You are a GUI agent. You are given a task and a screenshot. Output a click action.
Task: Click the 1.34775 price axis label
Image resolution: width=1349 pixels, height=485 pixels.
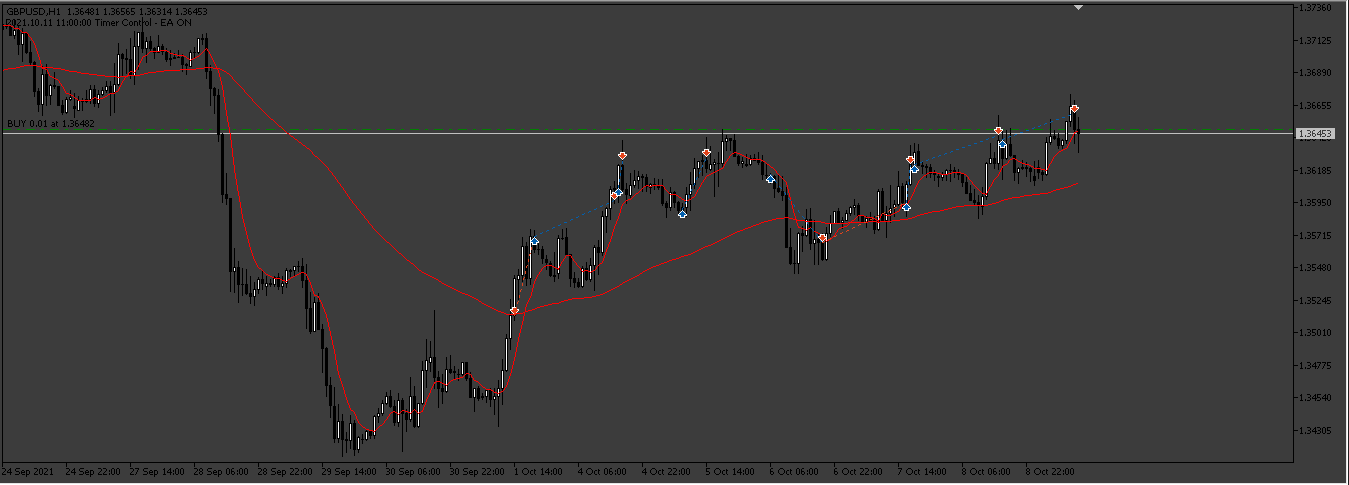(x=1315, y=365)
